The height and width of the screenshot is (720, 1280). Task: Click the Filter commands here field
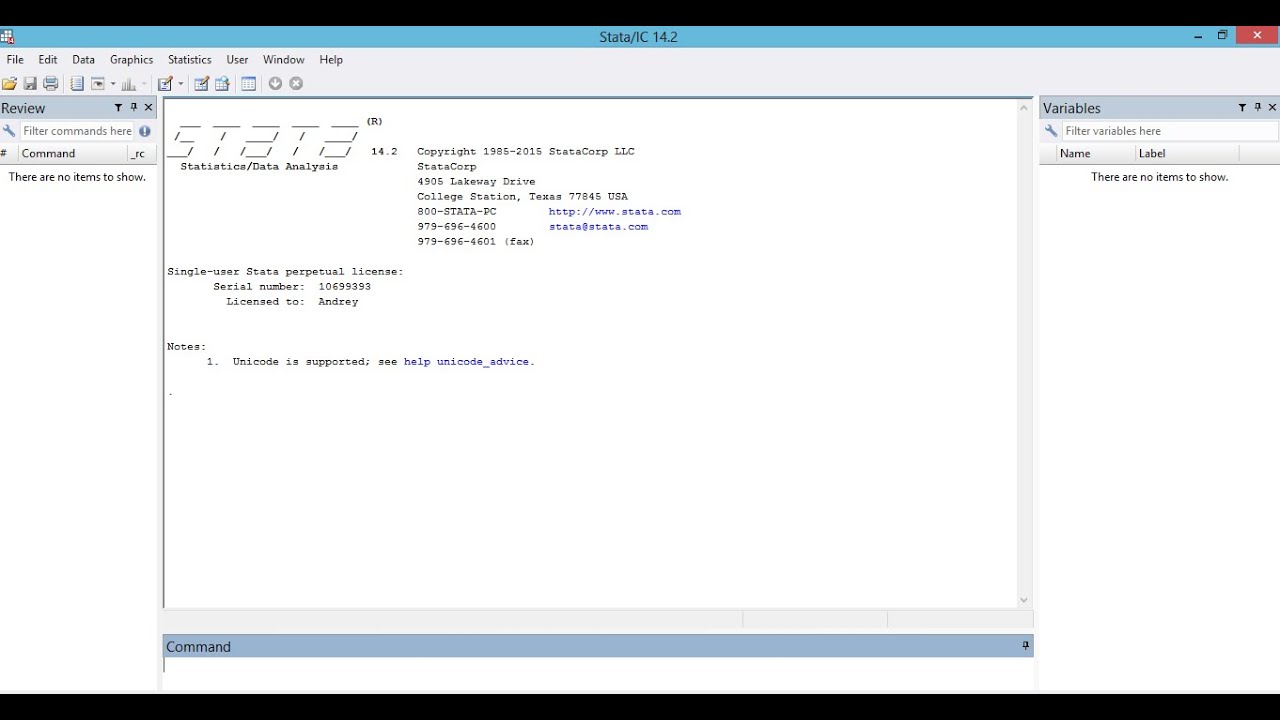[78, 131]
